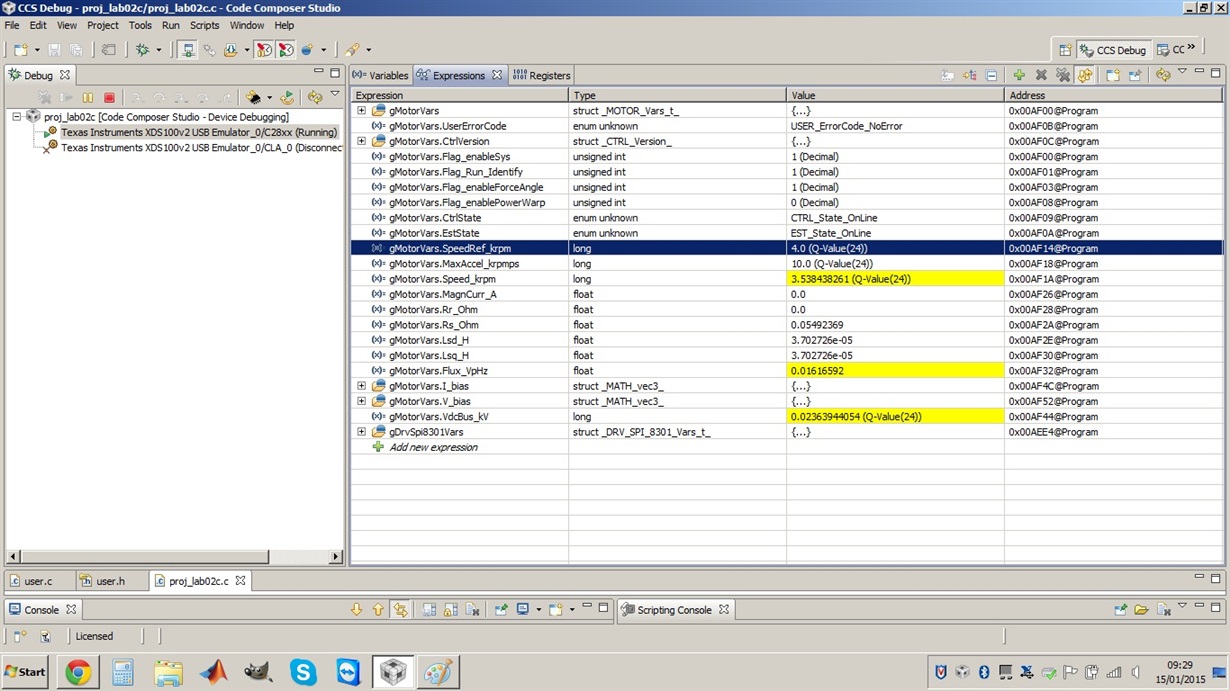The height and width of the screenshot is (691, 1230).
Task: Switch to the Registers tab
Action: click(x=541, y=75)
